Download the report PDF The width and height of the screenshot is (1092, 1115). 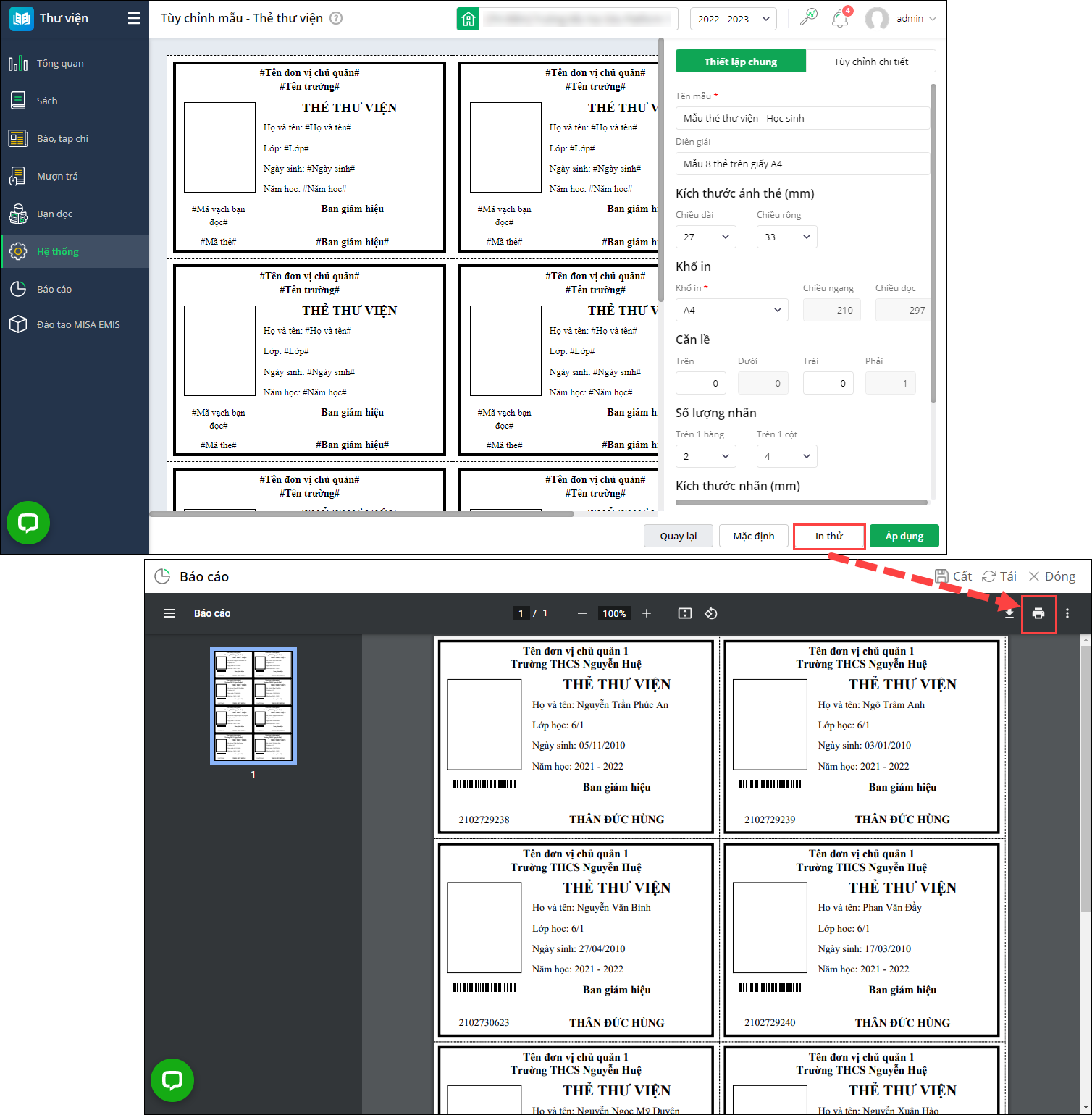pyautogui.click(x=1009, y=613)
